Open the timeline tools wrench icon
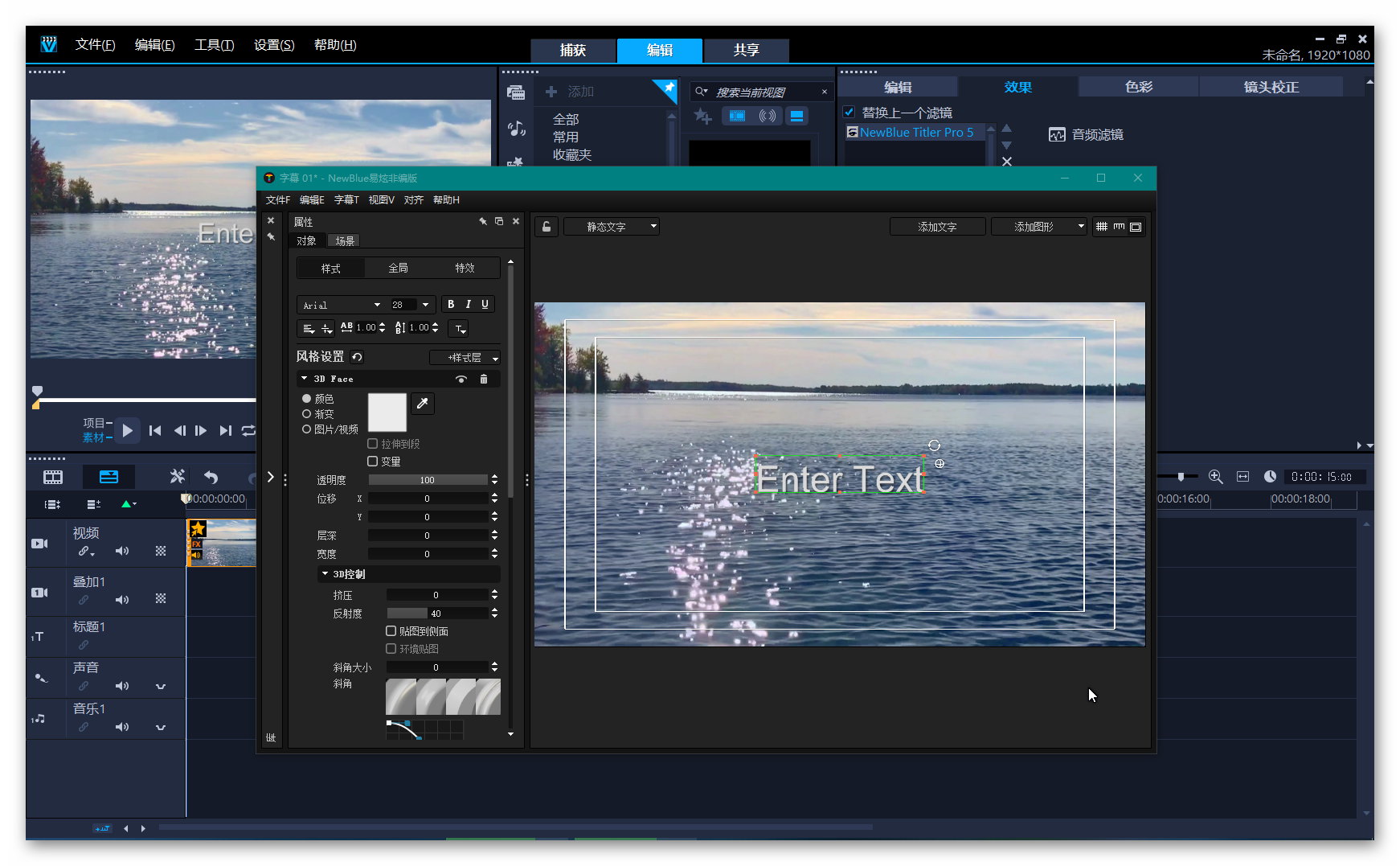1400x866 pixels. [177, 477]
